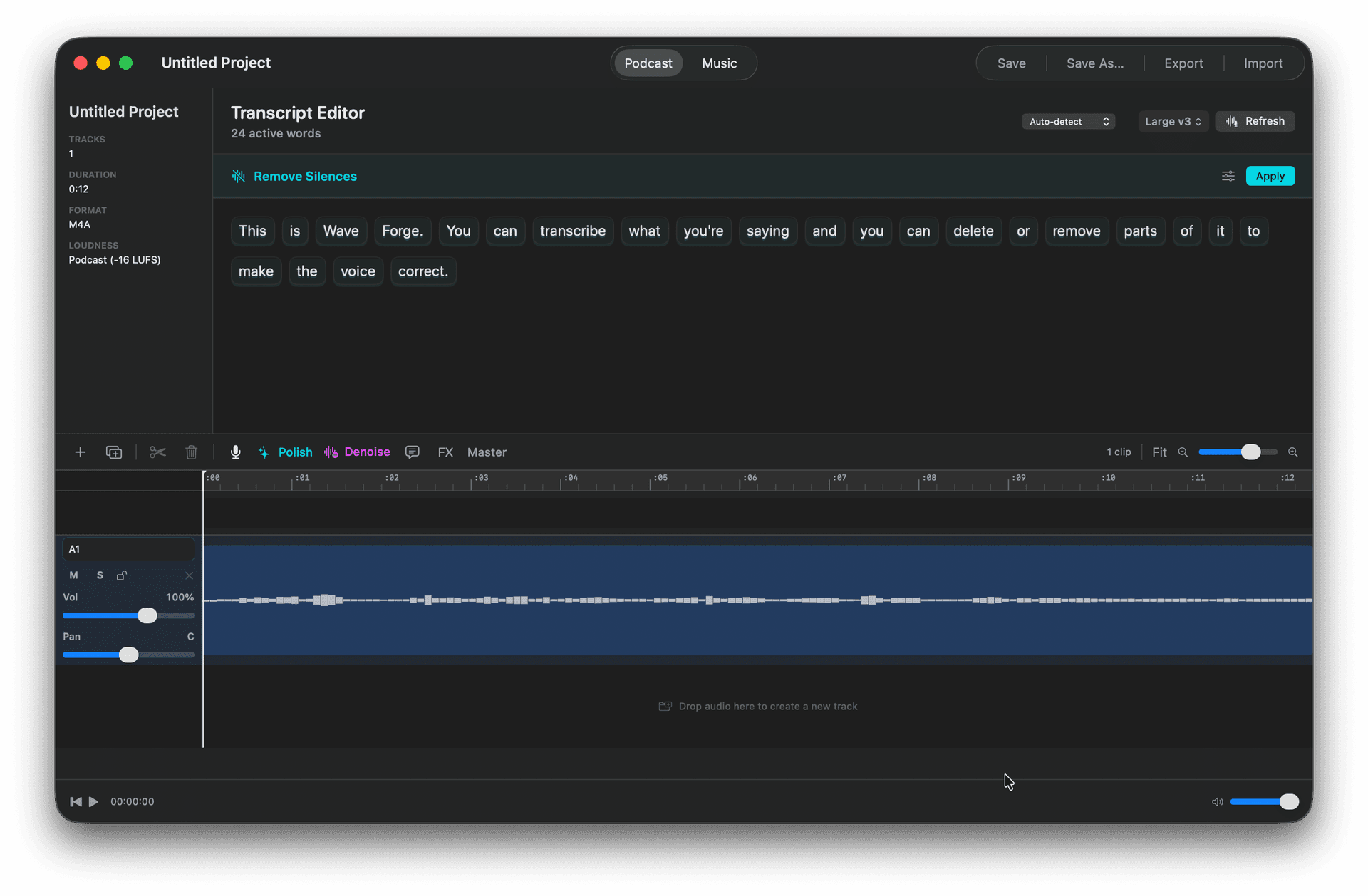Mute track A1 with M button
Viewport: 1368px width, 896px height.
(x=73, y=575)
